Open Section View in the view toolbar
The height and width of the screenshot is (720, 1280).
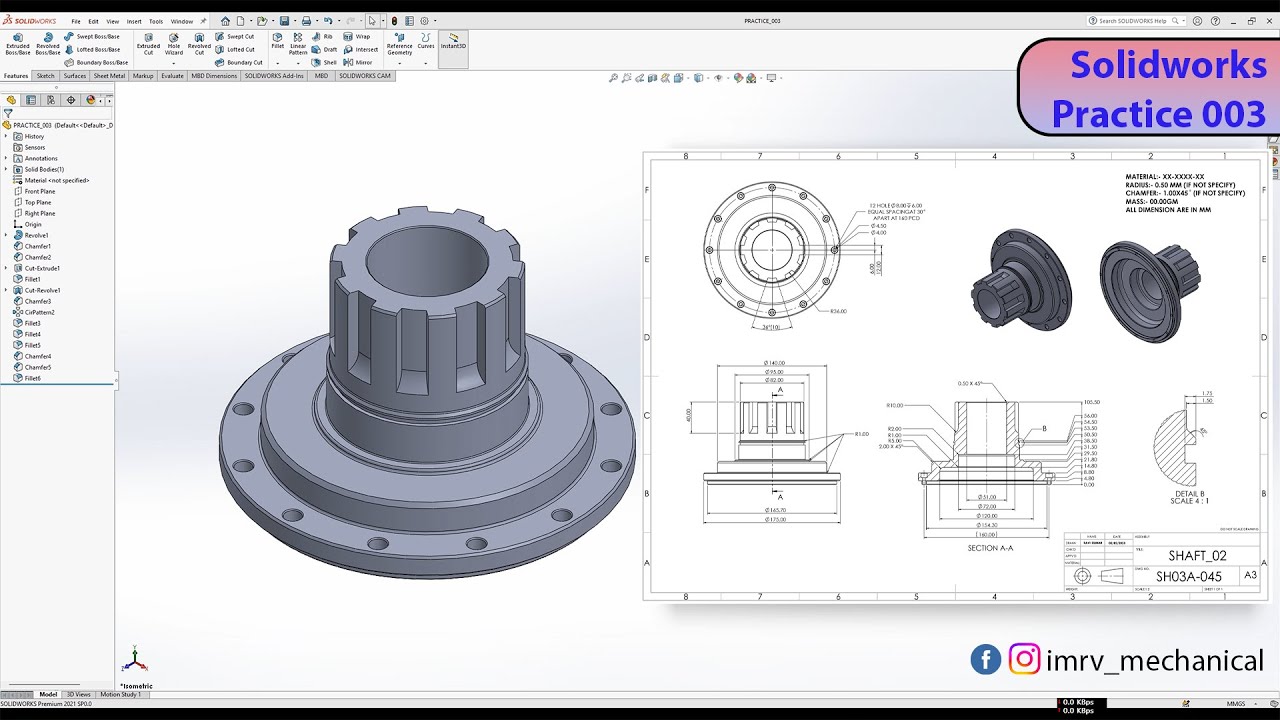pos(652,78)
